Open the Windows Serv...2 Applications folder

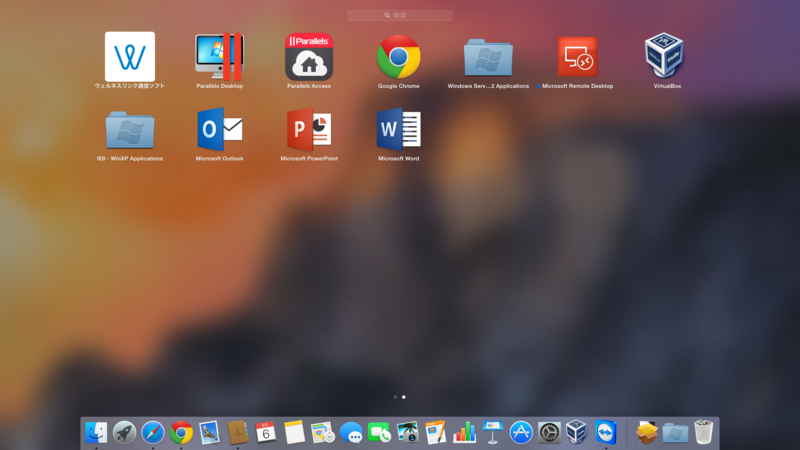click(x=488, y=57)
